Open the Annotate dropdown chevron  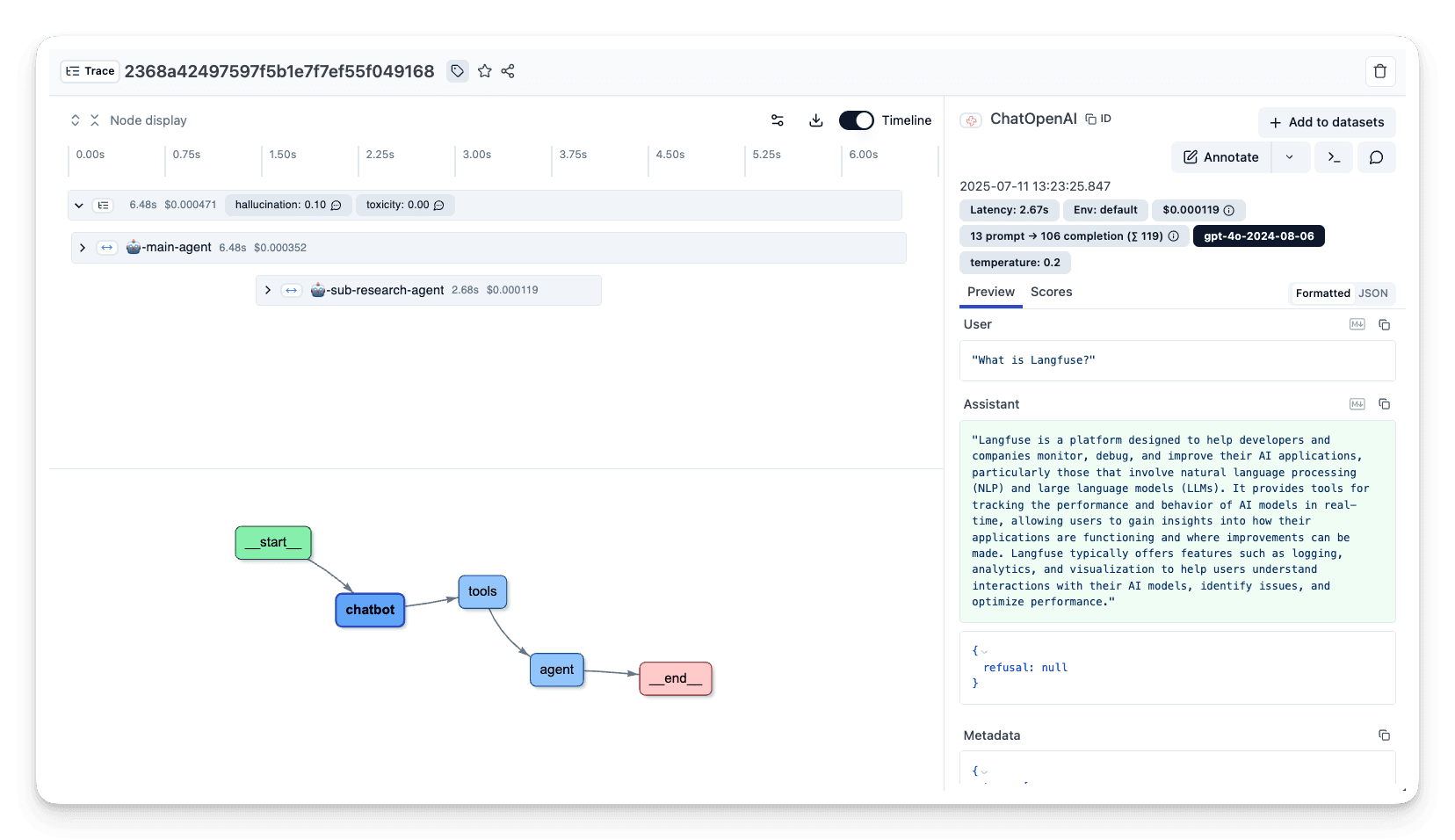click(x=1290, y=157)
